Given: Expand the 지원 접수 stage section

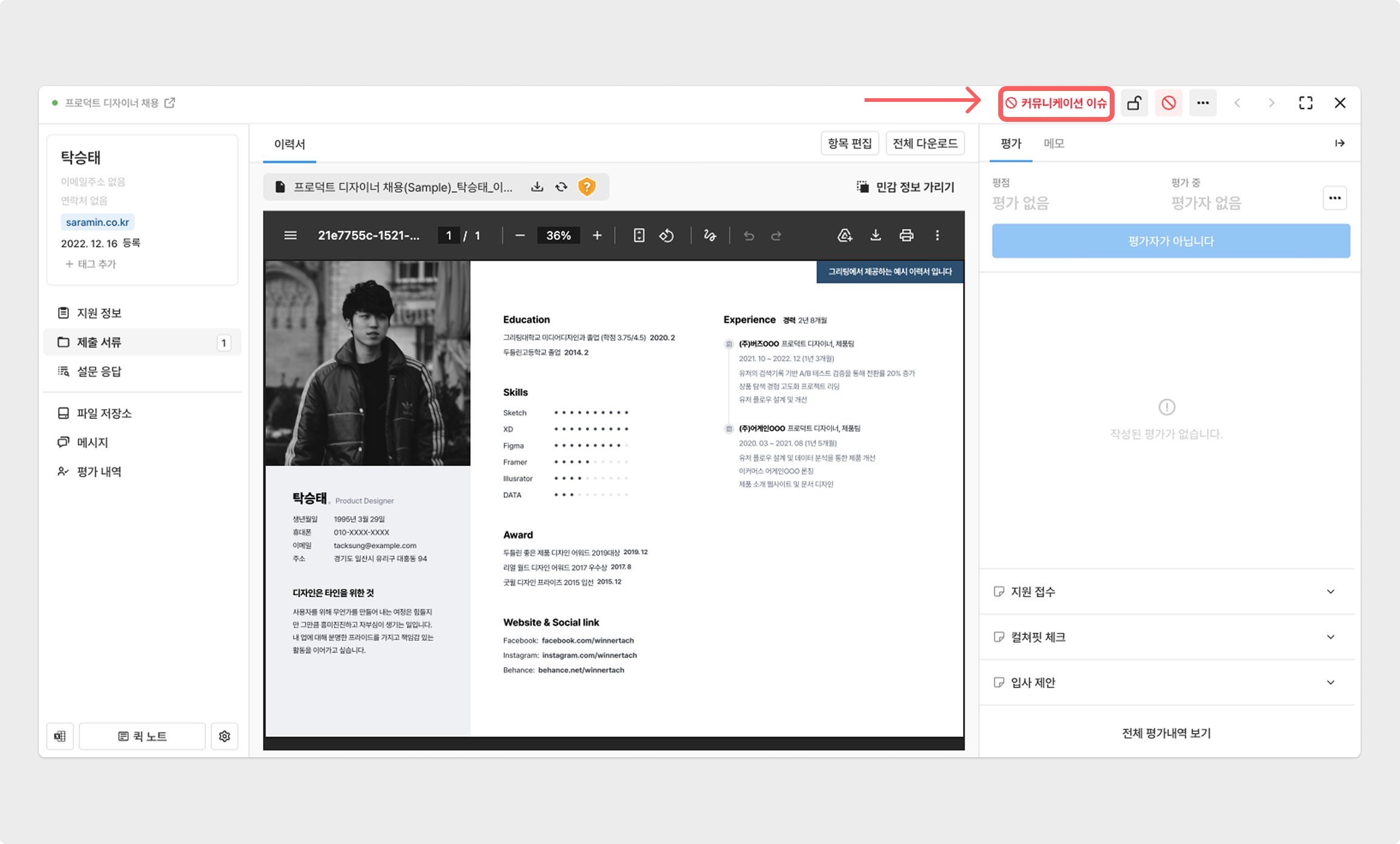Looking at the screenshot, I should pyautogui.click(x=1167, y=591).
